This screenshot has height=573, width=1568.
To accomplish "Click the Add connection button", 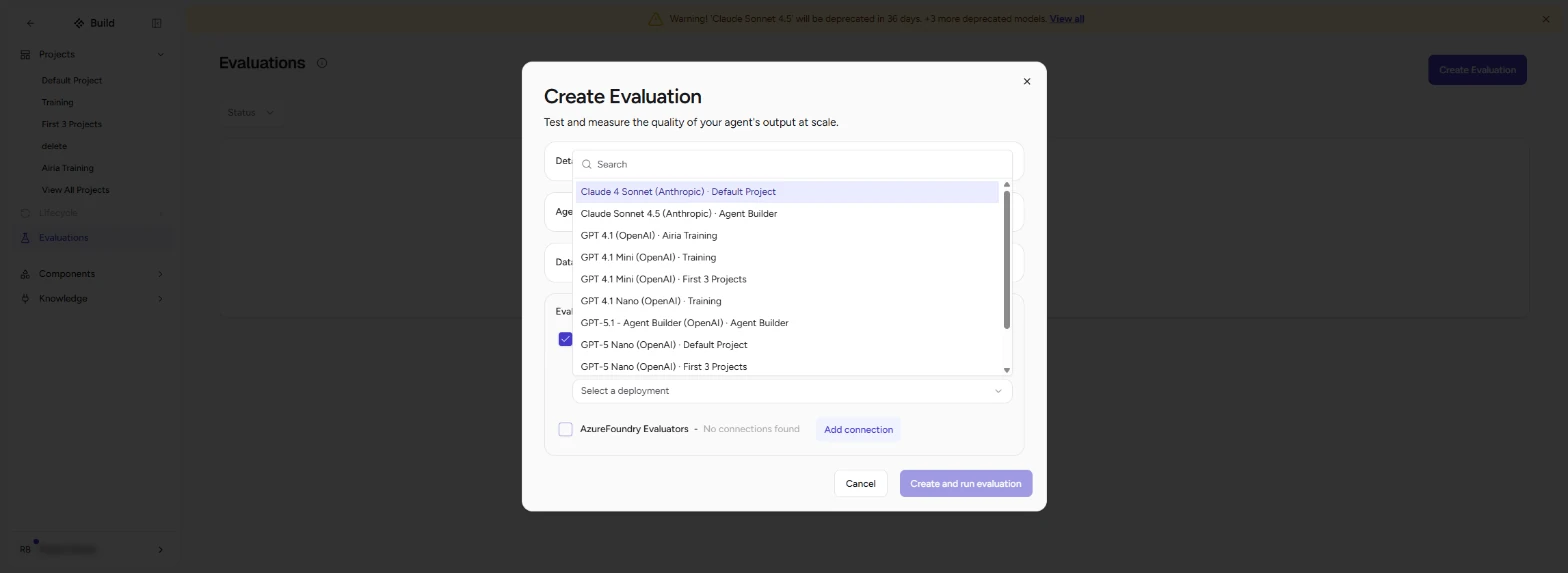I will [858, 430].
